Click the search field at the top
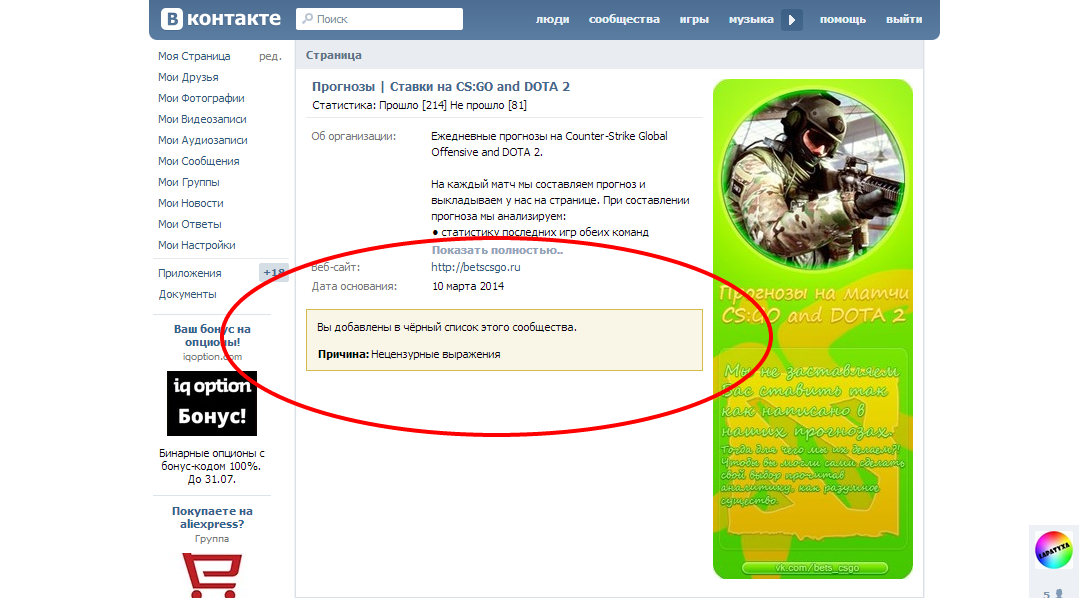This screenshot has width=1089, height=598. 379,19
